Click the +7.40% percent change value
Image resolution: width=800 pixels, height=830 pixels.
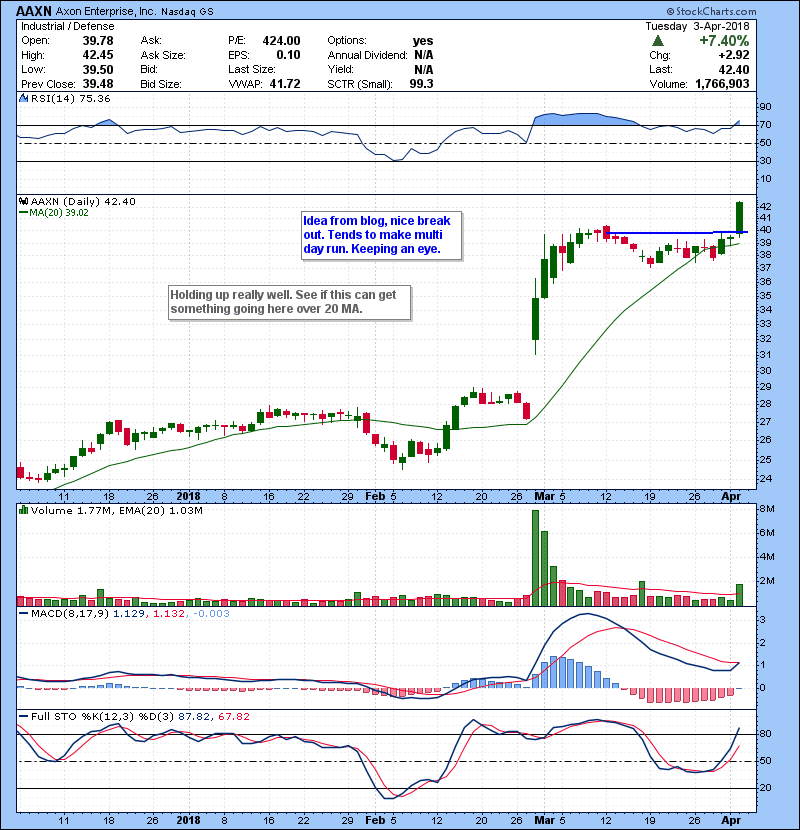tap(724, 41)
